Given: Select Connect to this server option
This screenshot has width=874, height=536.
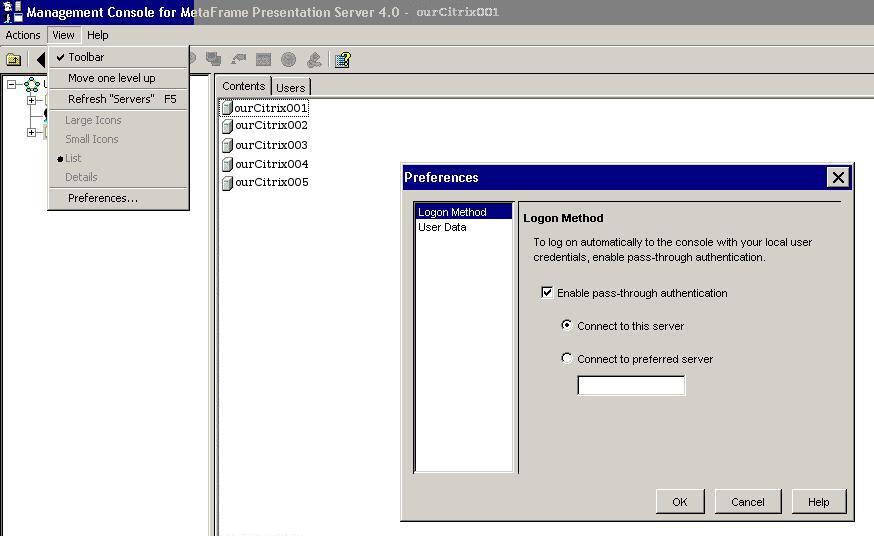Looking at the screenshot, I should click(x=567, y=326).
